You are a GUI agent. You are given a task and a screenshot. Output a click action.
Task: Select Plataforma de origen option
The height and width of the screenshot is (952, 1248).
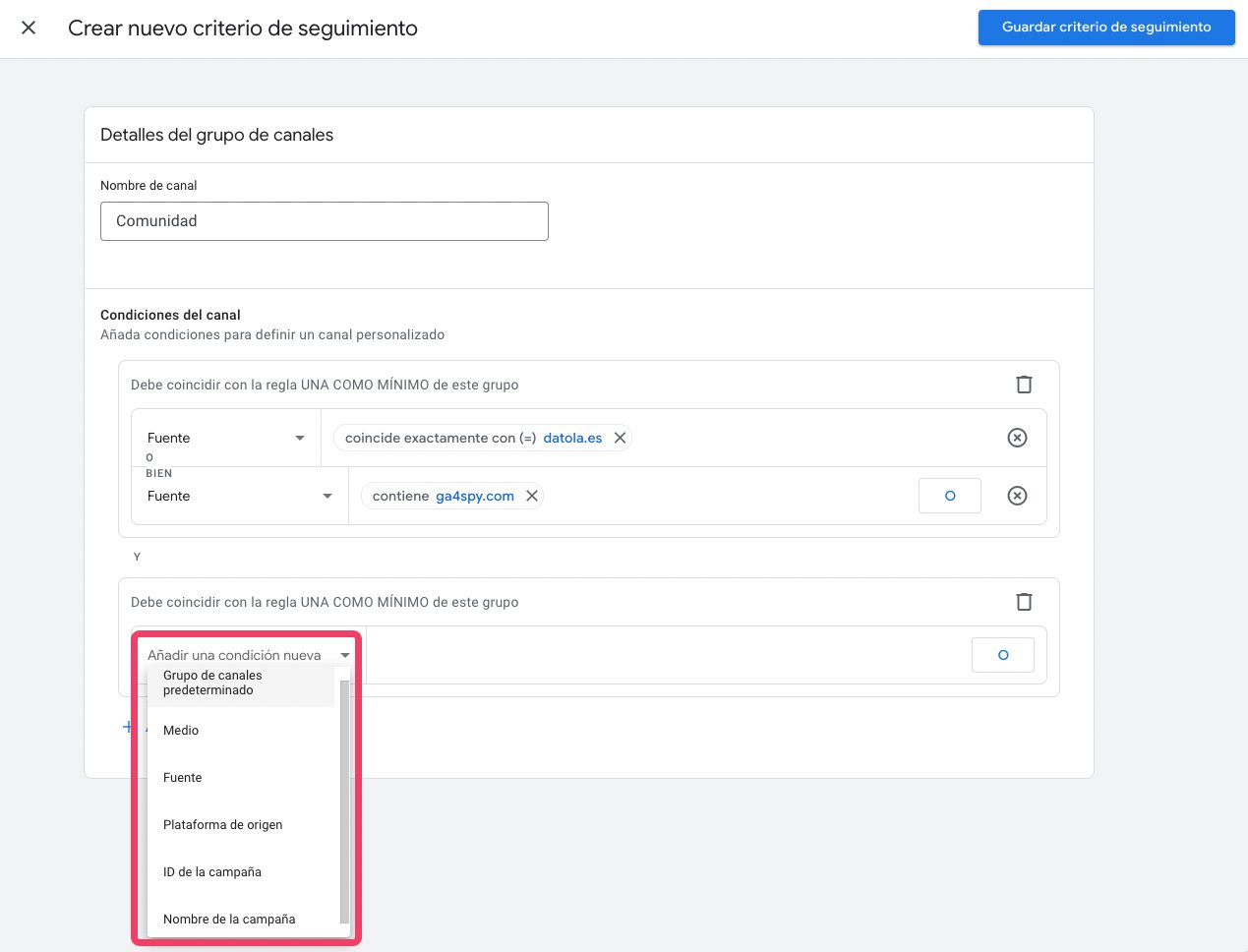(x=241, y=824)
